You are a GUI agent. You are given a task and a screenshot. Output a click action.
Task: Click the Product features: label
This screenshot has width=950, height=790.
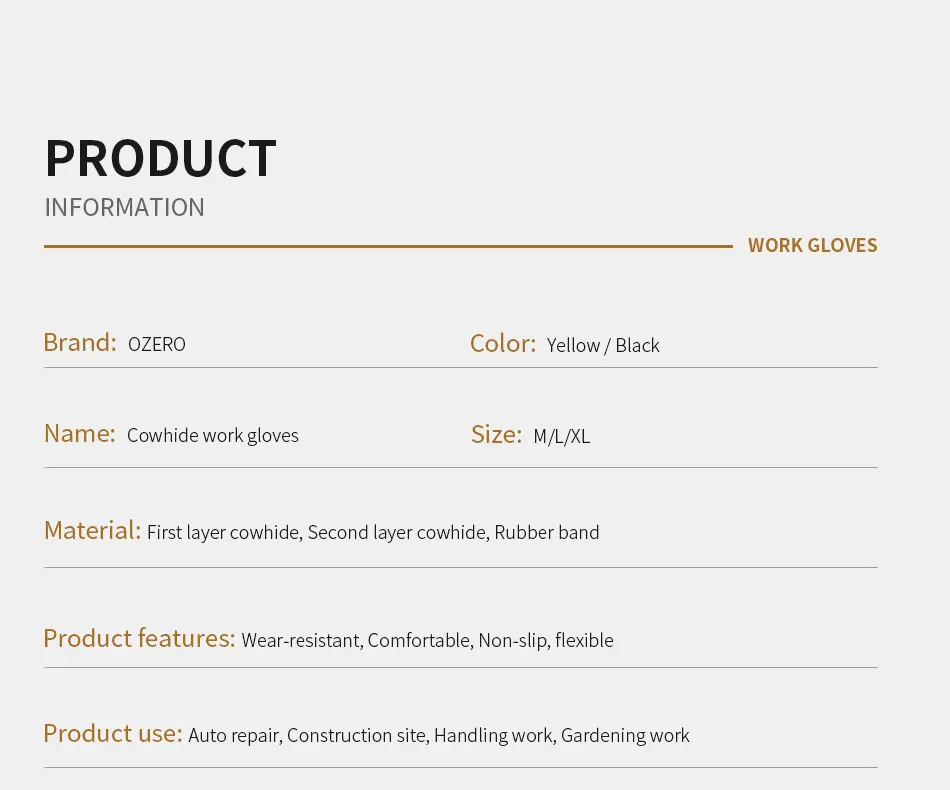(x=139, y=639)
